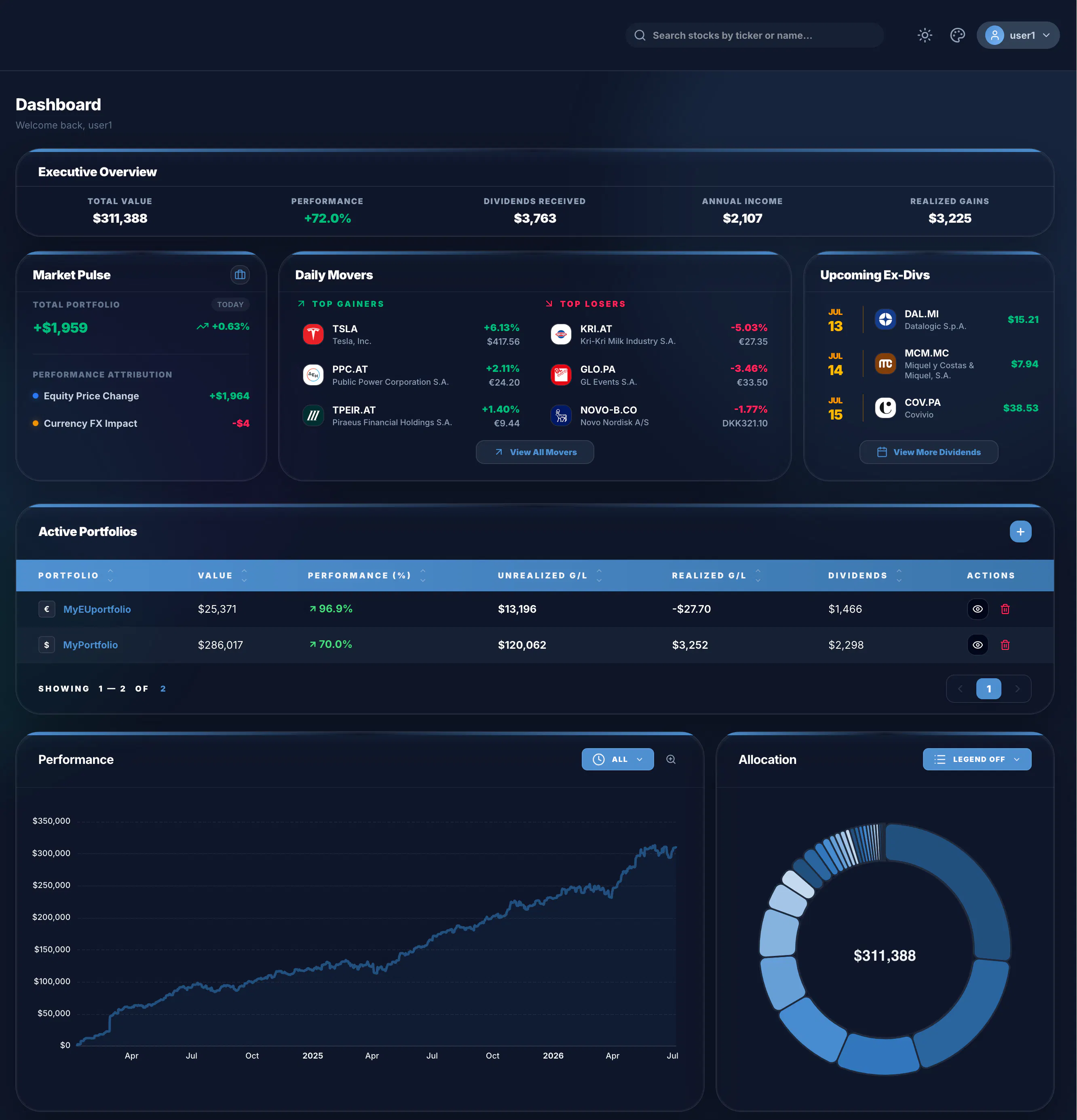Viewport: 1077px width, 1120px height.
Task: Click the euro currency badge for MyEUportfolio
Action: [47, 609]
